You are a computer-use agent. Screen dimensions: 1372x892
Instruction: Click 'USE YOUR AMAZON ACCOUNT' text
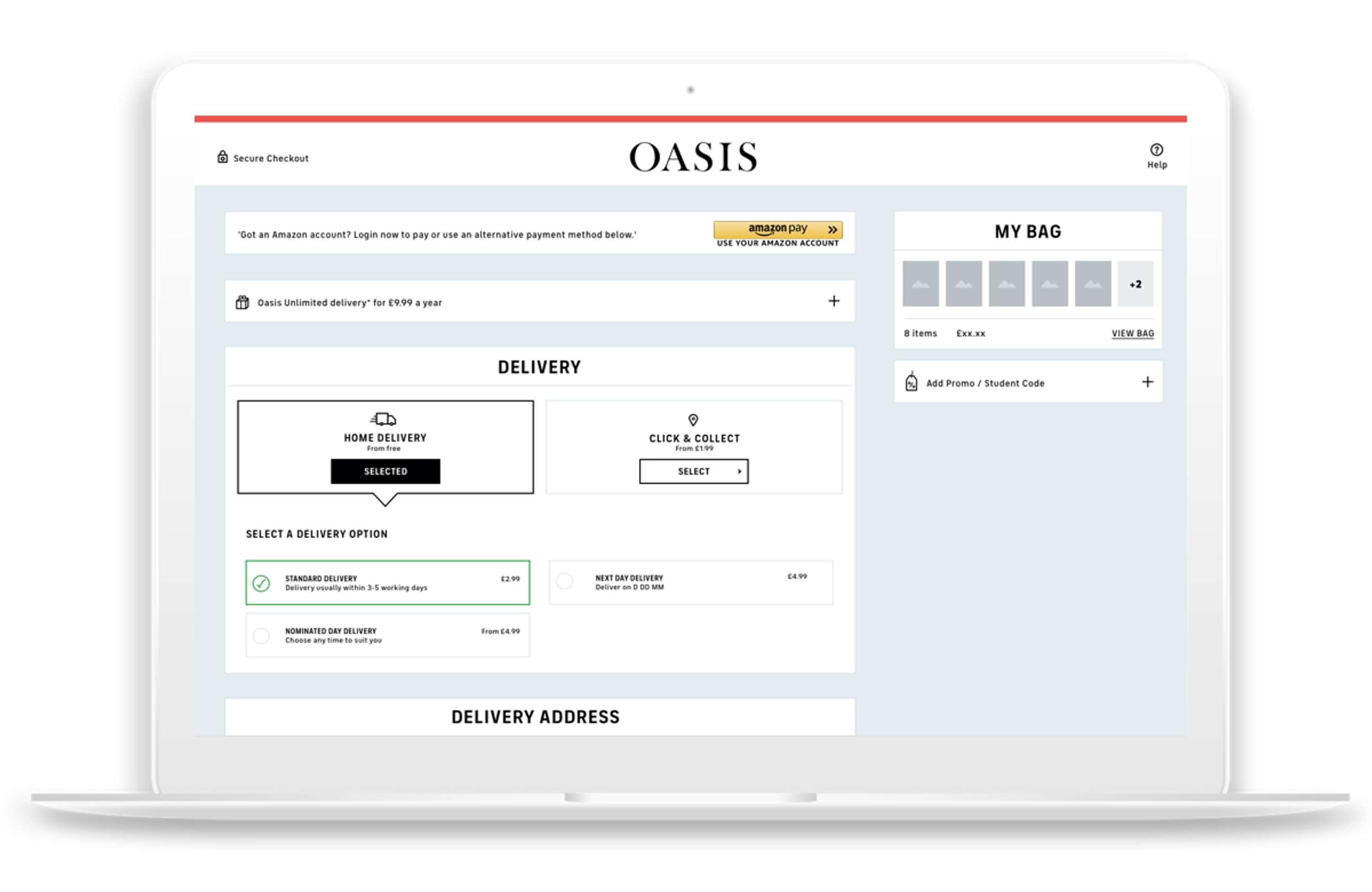coord(777,243)
